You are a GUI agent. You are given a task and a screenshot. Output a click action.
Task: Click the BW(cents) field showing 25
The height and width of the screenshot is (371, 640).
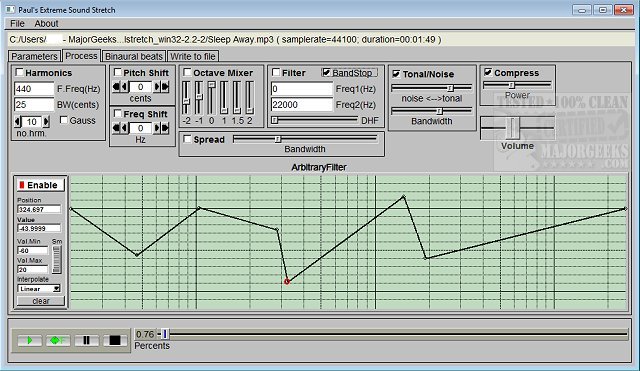(x=34, y=104)
